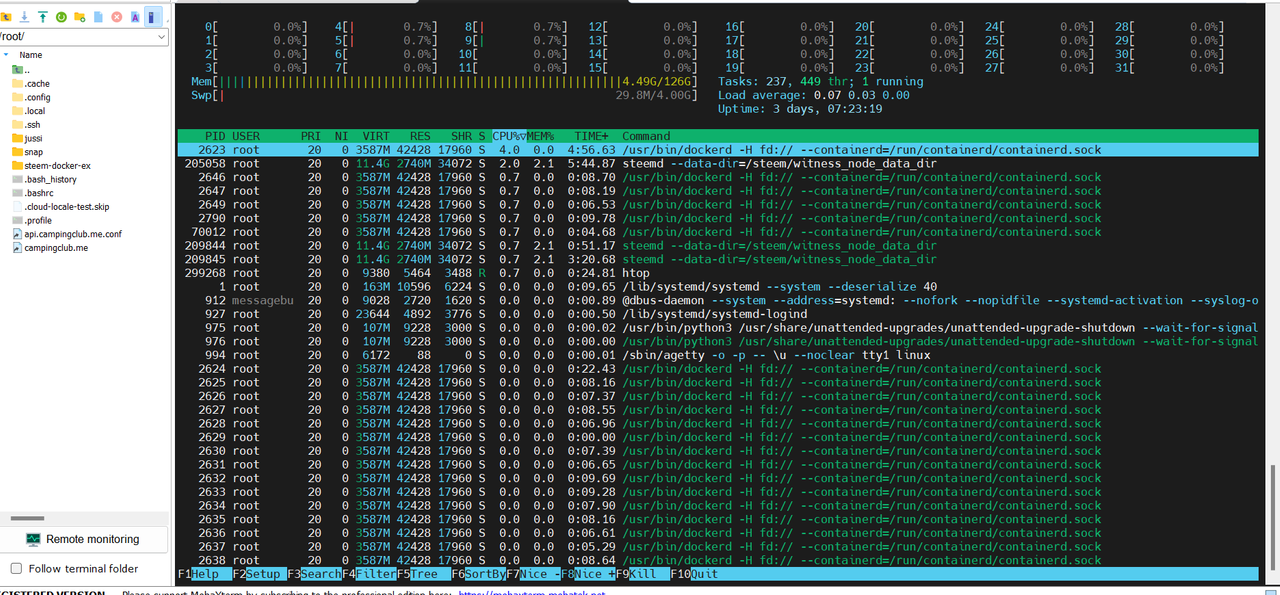Screen dimensions: 1280x595
Task: Select the highlighted dockerd process row
Action: tap(600, 149)
